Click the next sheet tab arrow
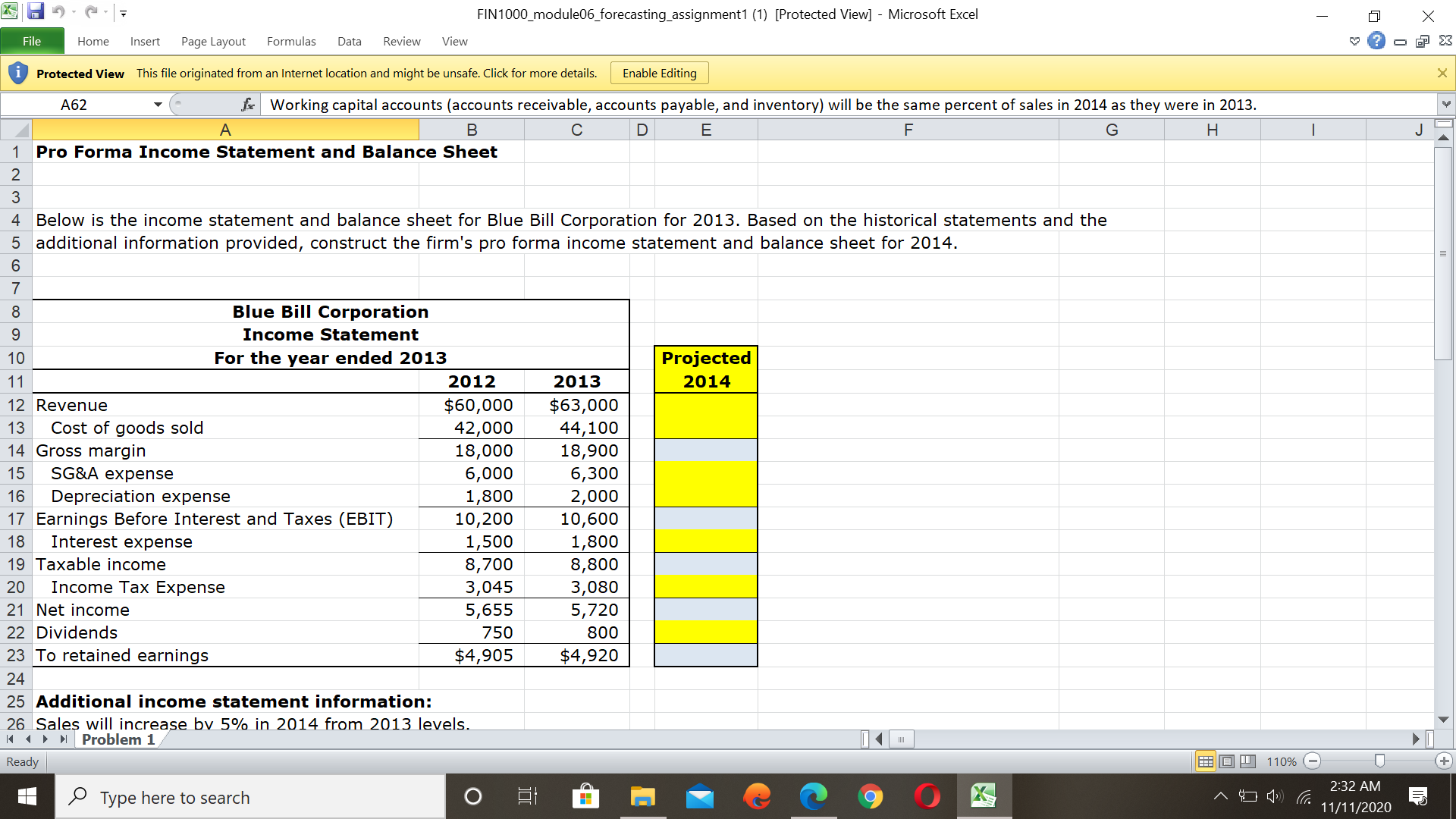 (x=45, y=739)
